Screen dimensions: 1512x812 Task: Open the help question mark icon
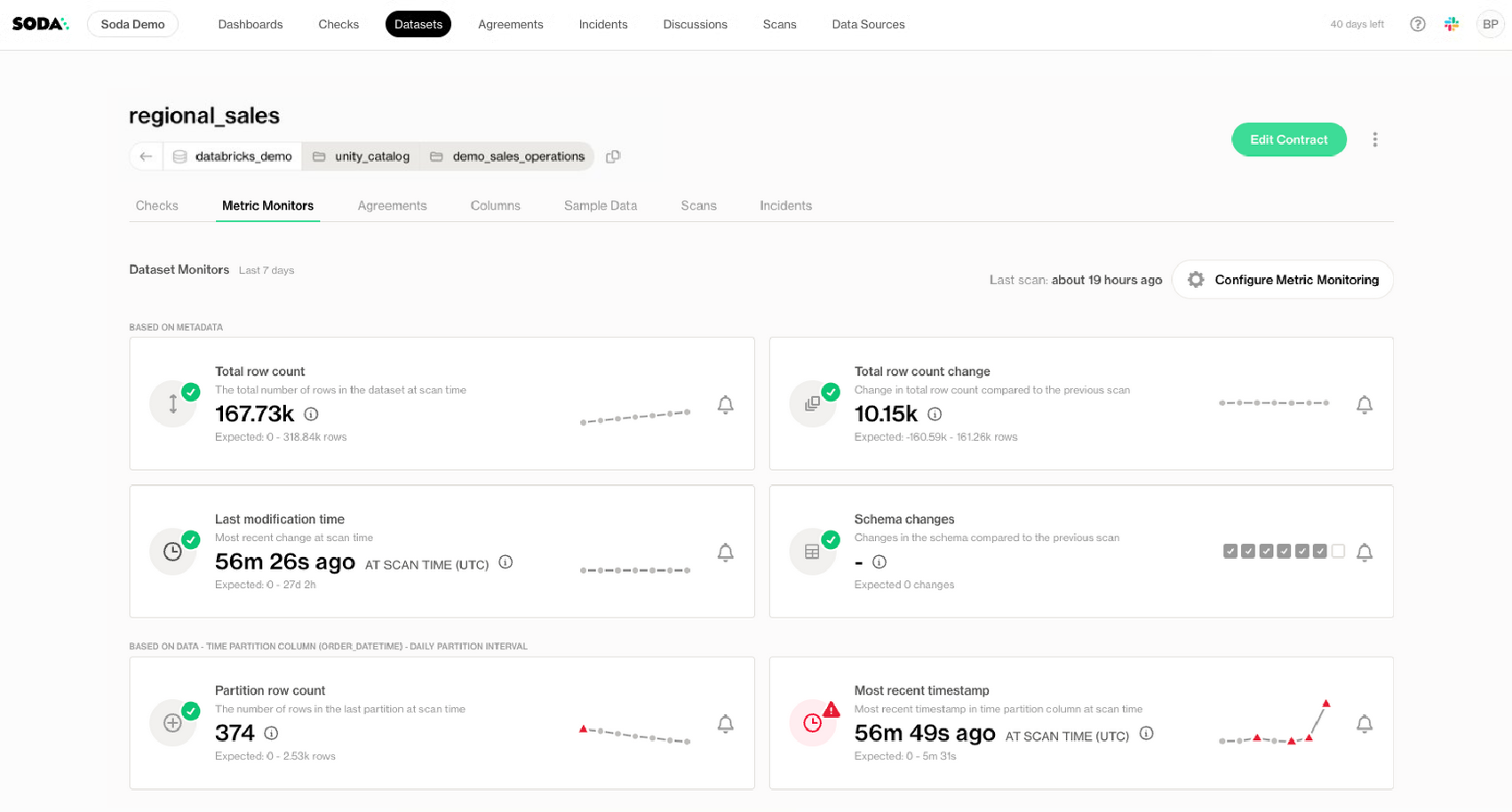1418,24
